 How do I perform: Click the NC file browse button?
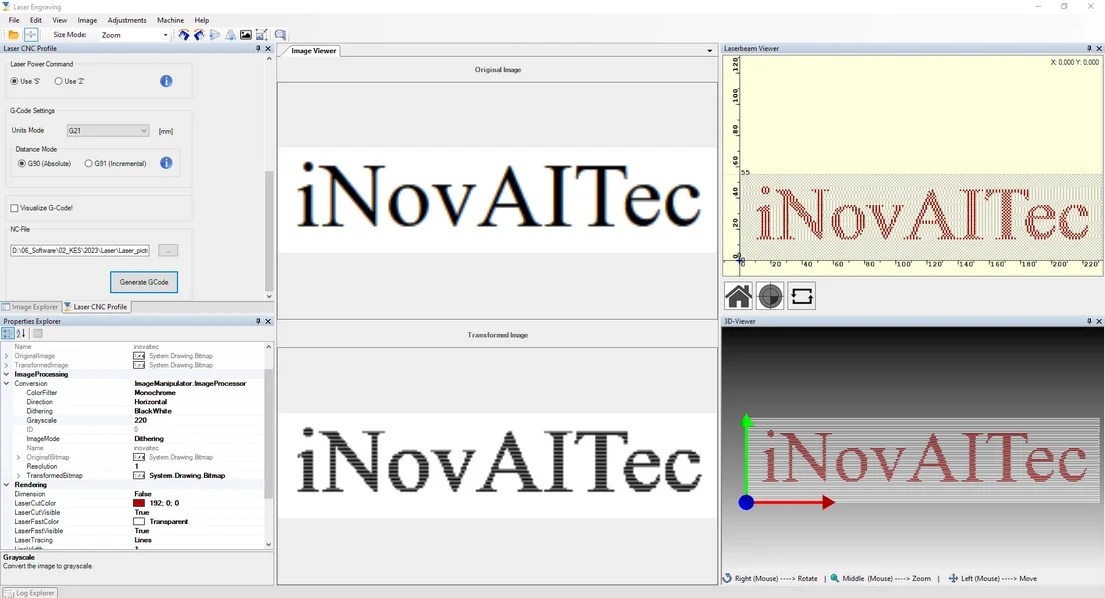167,250
